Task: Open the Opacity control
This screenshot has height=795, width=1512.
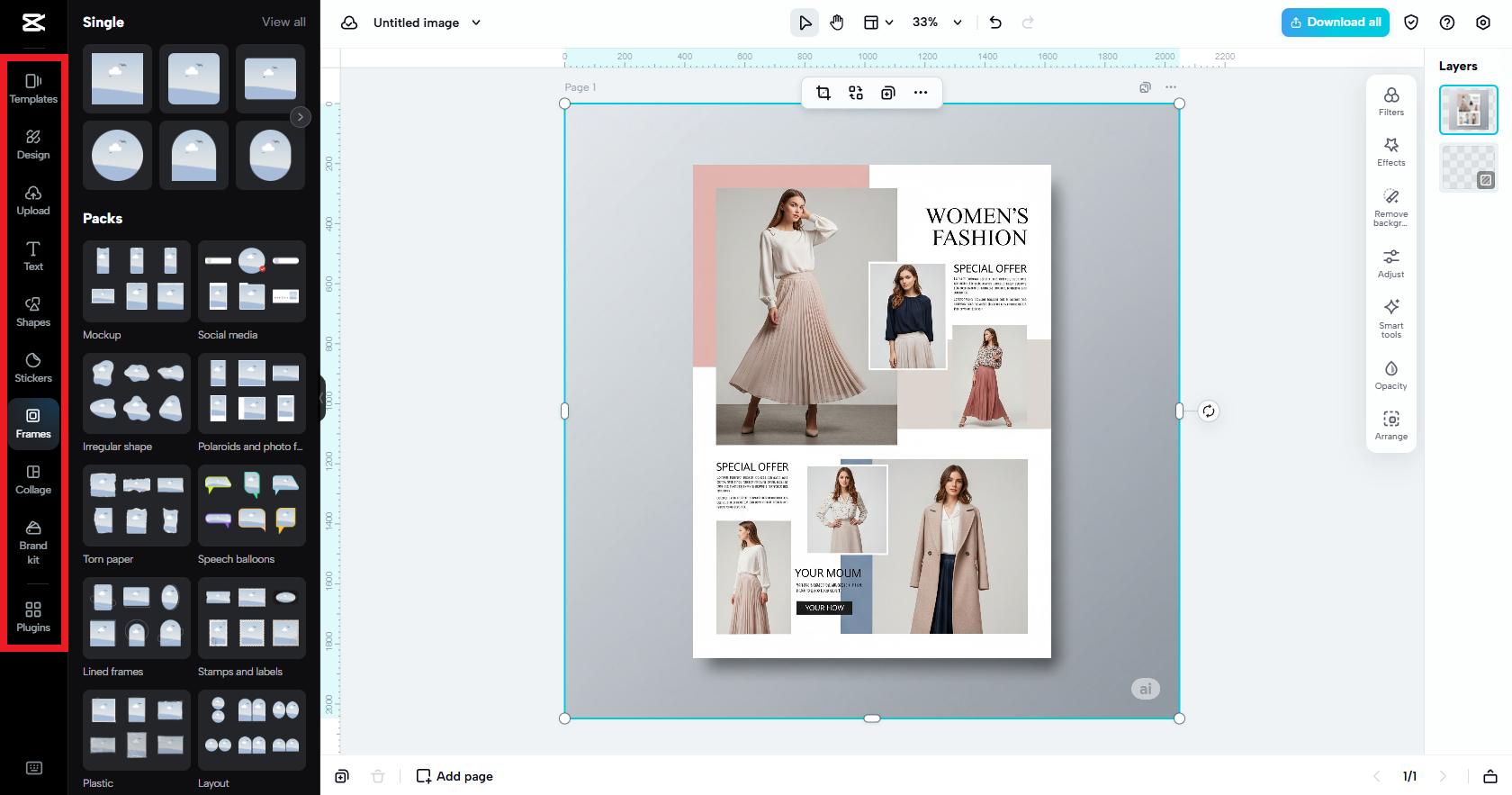Action: coord(1390,375)
